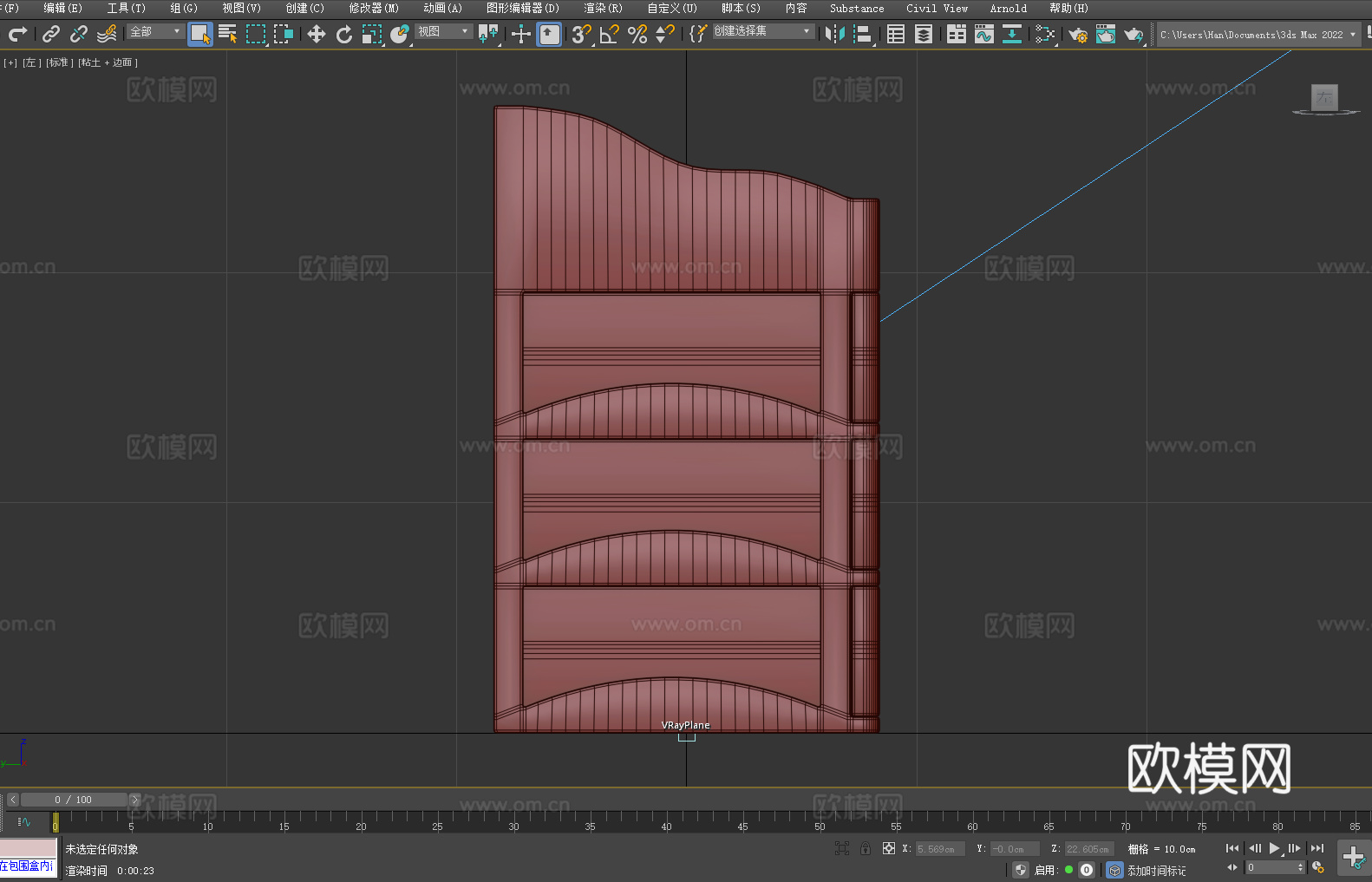
Task: Open Rendered Frame Window icon
Action: (x=1106, y=34)
